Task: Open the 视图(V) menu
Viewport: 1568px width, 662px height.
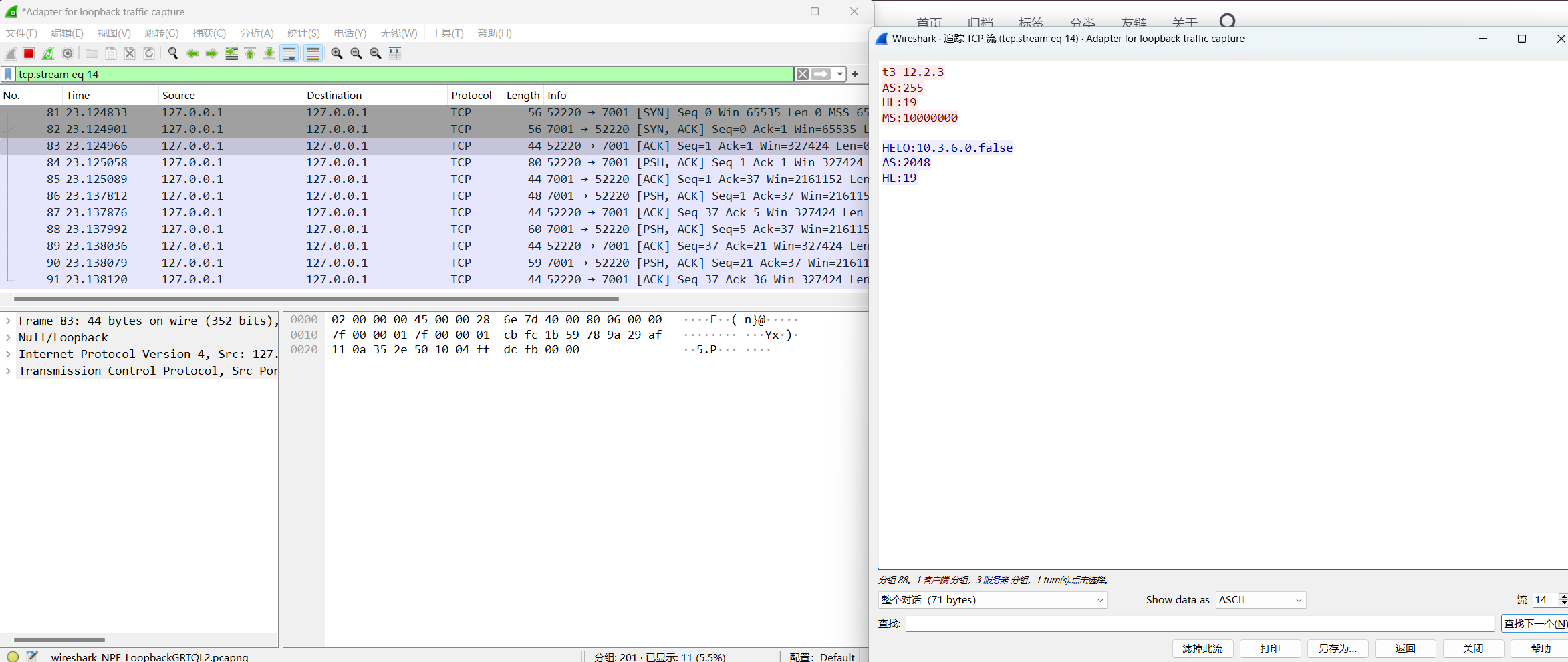Action: pos(114,33)
